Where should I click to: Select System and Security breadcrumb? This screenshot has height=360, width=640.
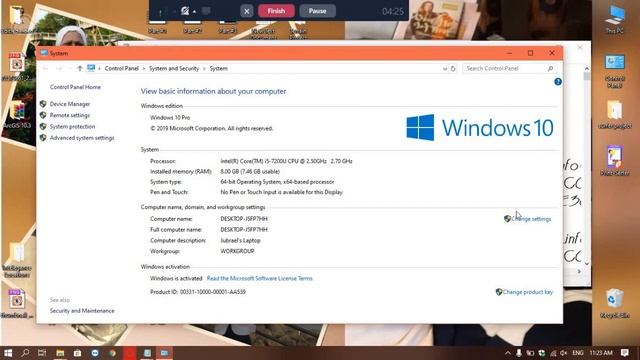coord(174,69)
